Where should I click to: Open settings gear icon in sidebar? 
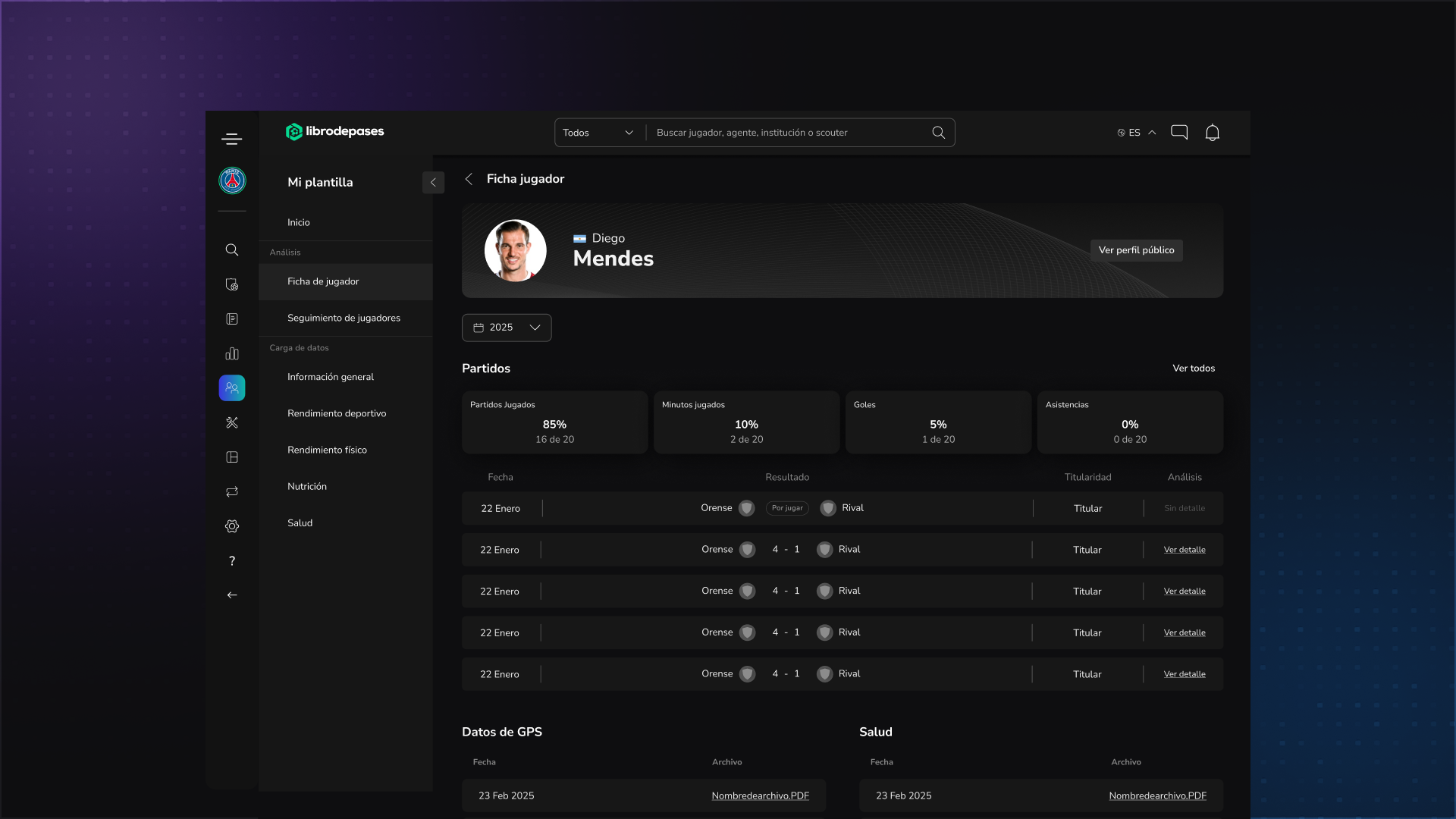(x=232, y=526)
